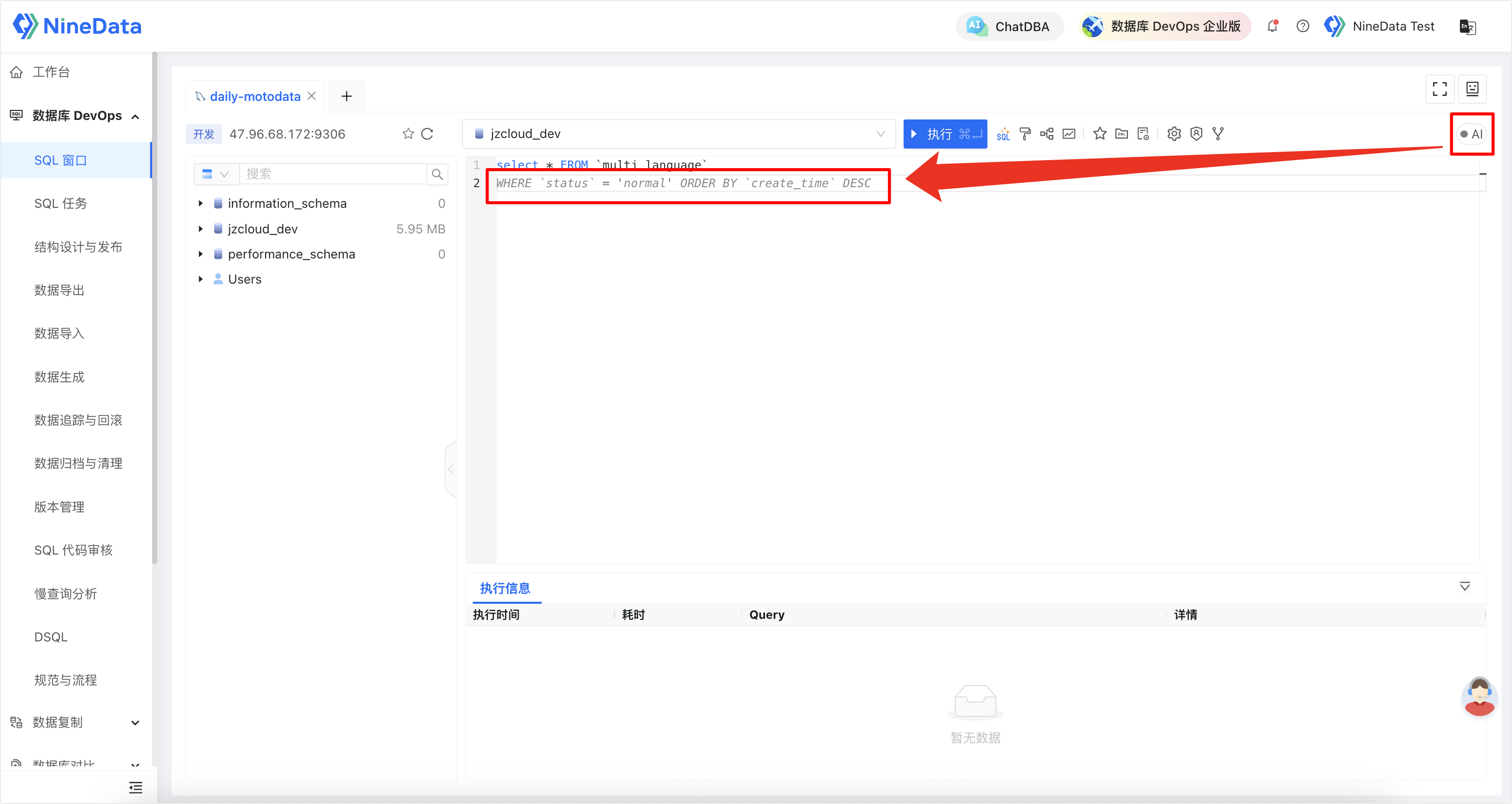Open the SQL history icon
The height and width of the screenshot is (804, 1512).
coord(1143,134)
